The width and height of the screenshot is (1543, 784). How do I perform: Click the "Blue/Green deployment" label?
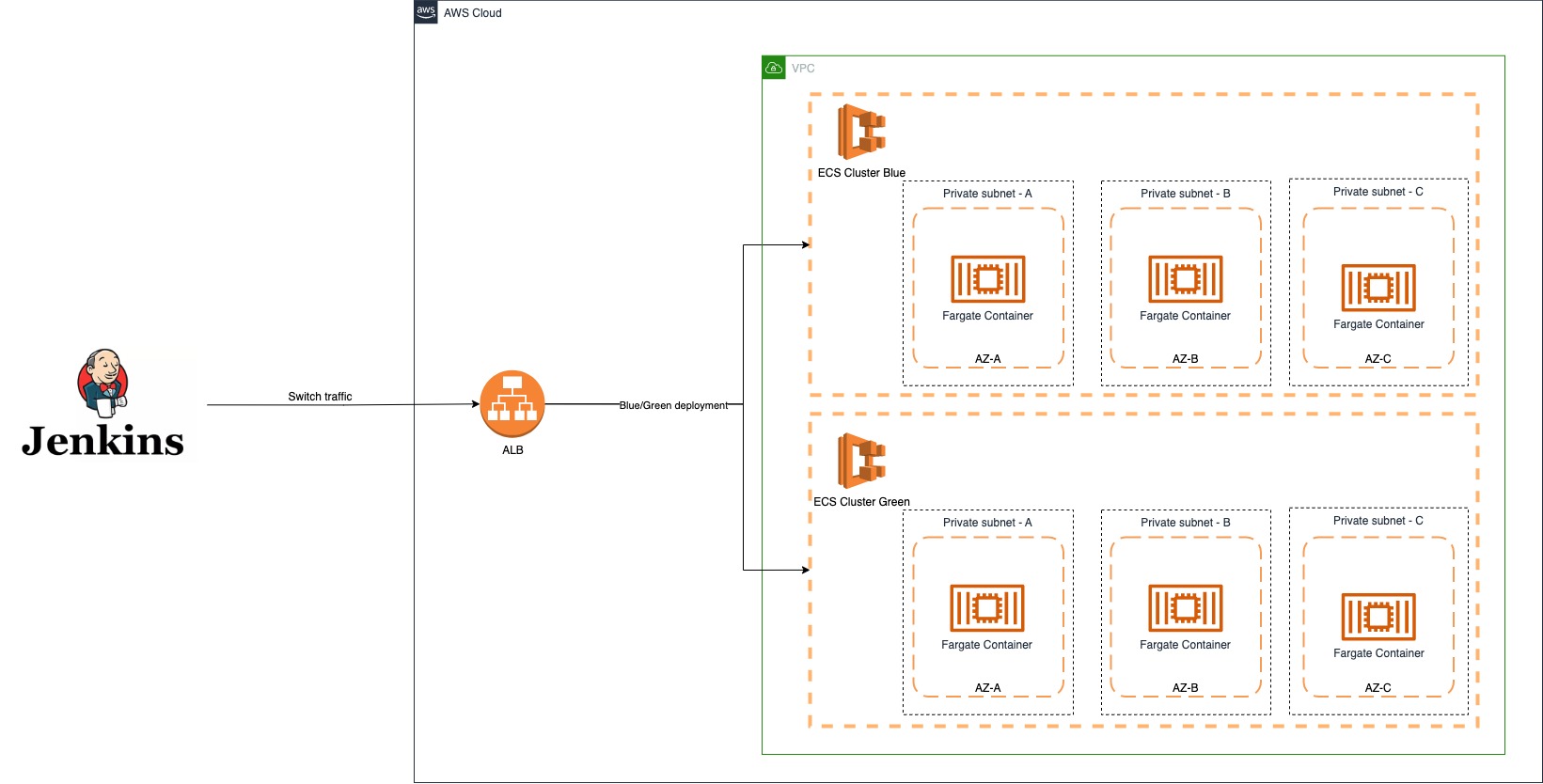click(x=673, y=405)
